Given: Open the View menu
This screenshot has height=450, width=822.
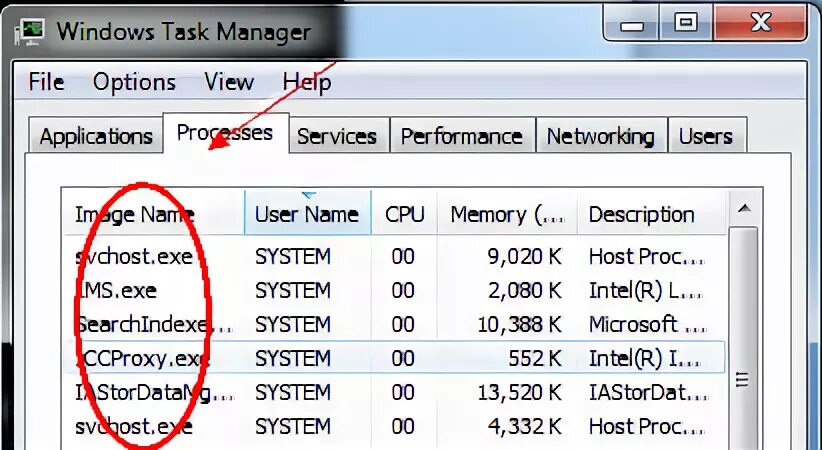Looking at the screenshot, I should pos(229,82).
